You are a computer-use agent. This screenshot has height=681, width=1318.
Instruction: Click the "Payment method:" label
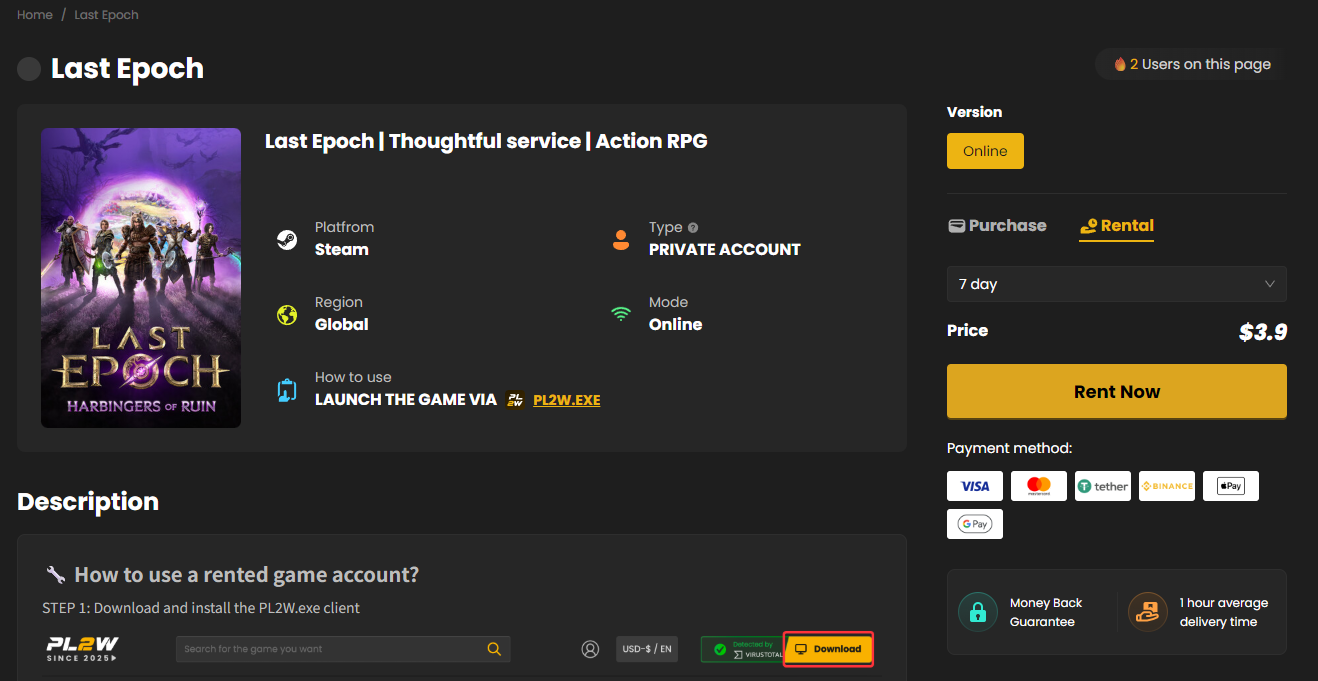pyautogui.click(x=1009, y=449)
